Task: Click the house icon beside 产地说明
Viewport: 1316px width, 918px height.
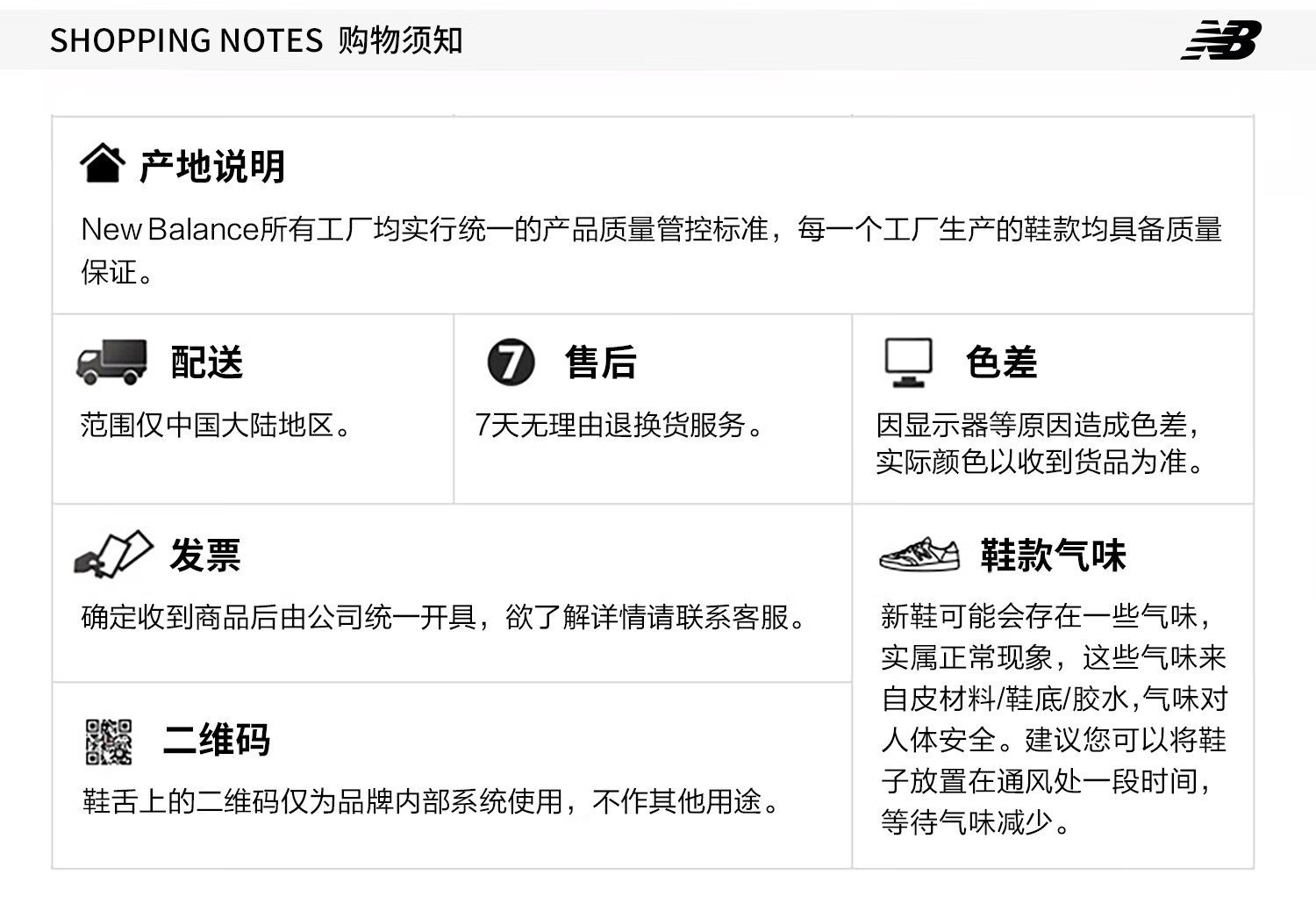Action: pos(103,162)
